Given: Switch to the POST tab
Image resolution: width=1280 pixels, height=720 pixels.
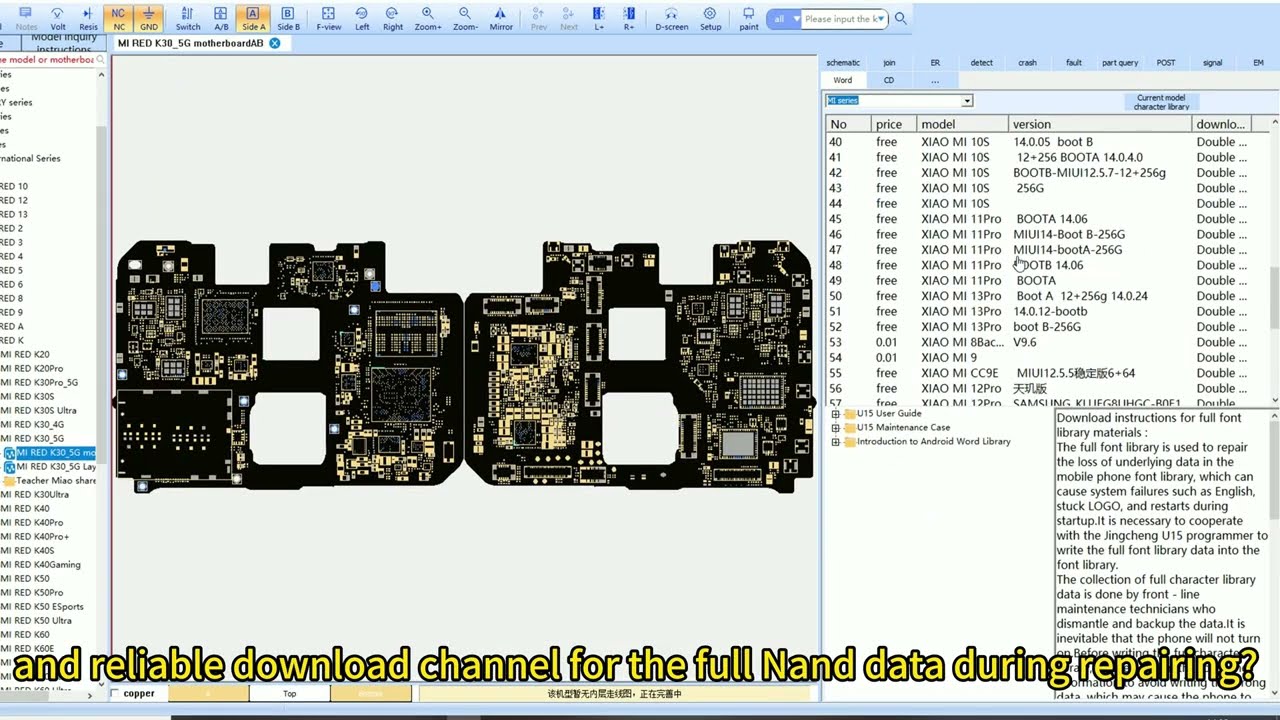Looking at the screenshot, I should coord(1166,62).
